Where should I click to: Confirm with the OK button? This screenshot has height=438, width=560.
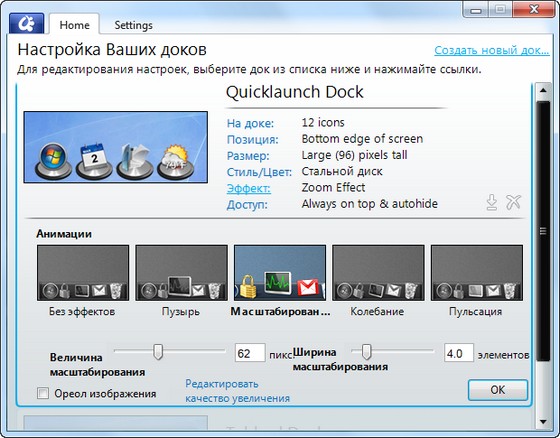(498, 390)
